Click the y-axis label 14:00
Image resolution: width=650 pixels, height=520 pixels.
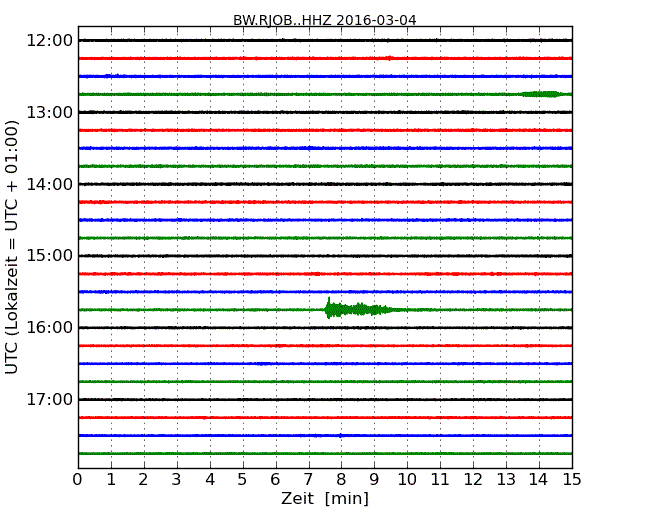pyautogui.click(x=50, y=184)
